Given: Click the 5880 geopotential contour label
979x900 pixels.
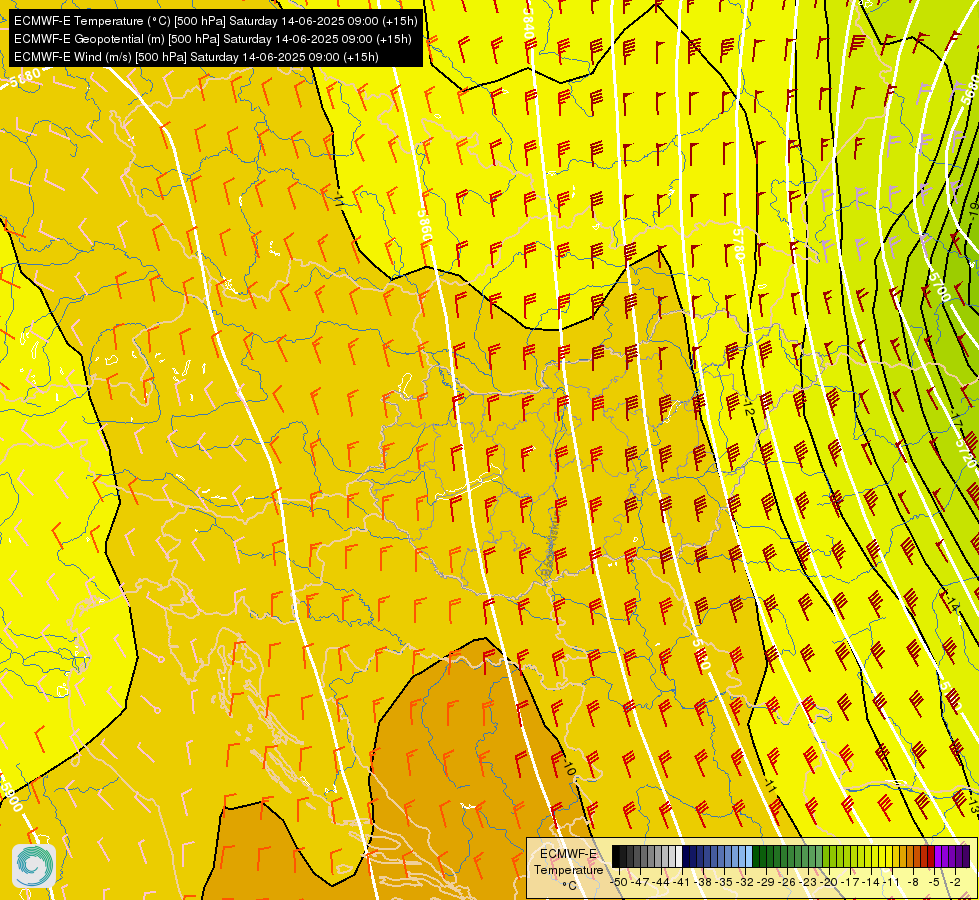Looking at the screenshot, I should point(25,78).
